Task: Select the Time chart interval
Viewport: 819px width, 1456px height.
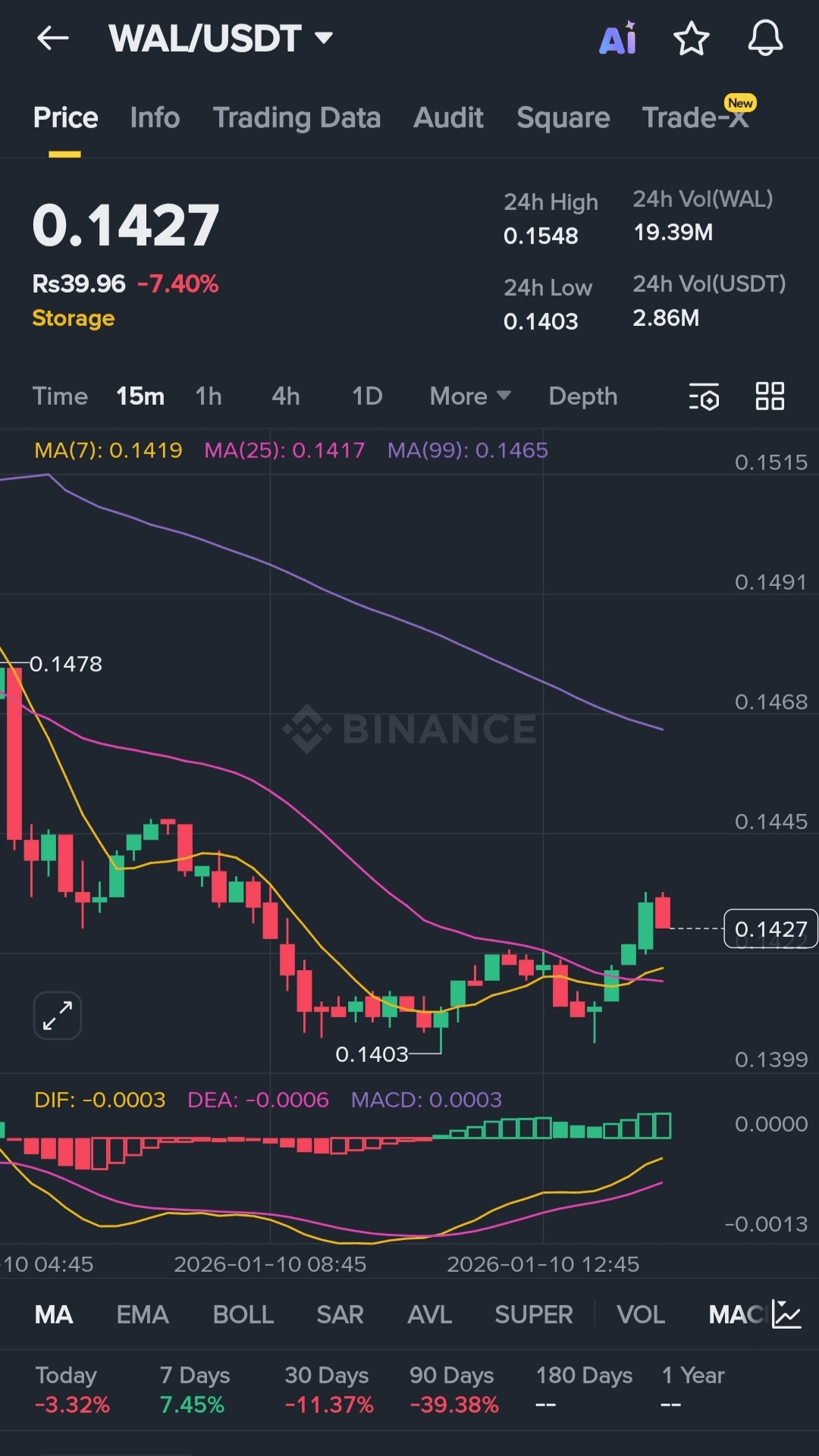Action: 60,396
